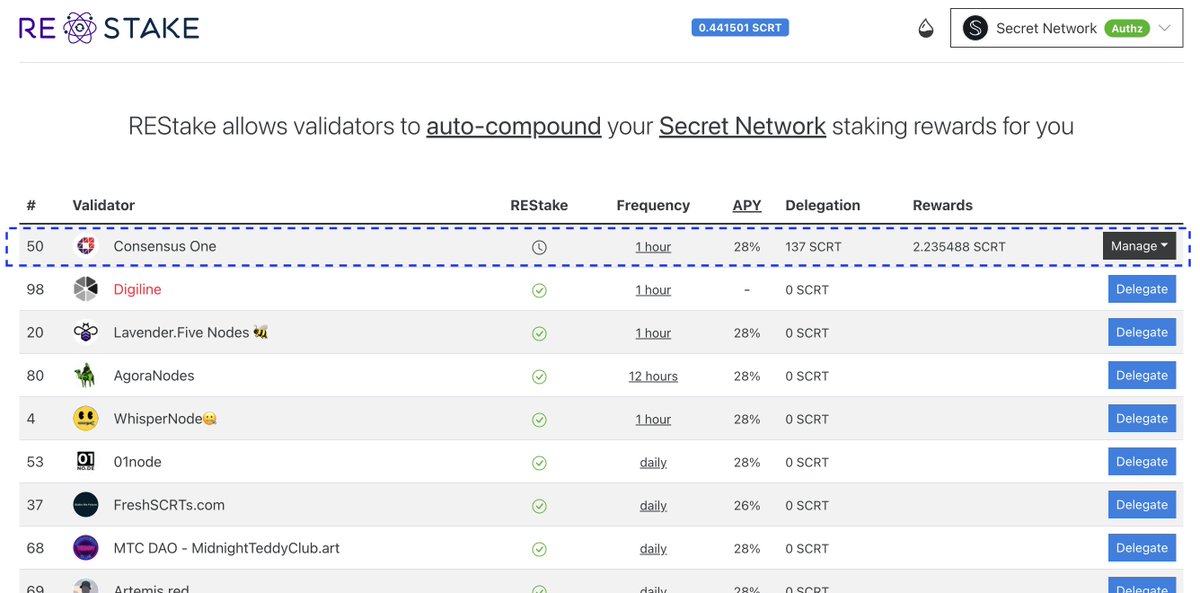Click the 12 hours frequency for AgoraNodes

coord(653,376)
